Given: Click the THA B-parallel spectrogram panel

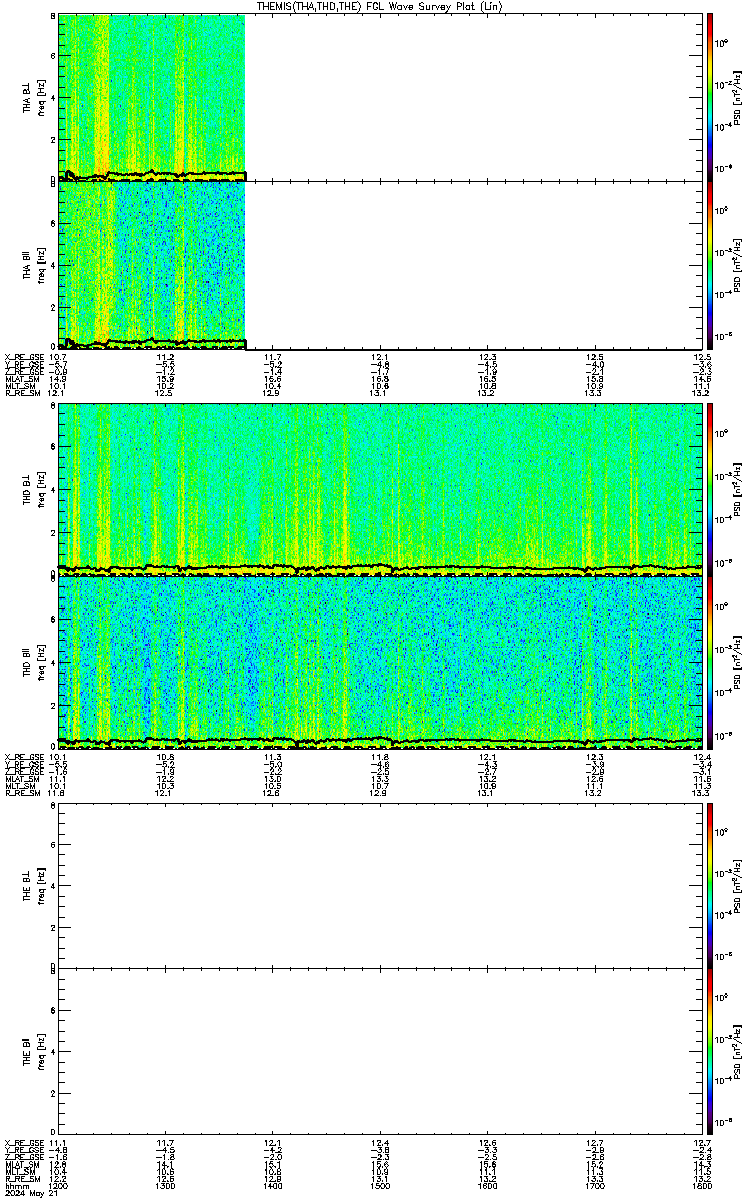Looking at the screenshot, I should 381,265.
